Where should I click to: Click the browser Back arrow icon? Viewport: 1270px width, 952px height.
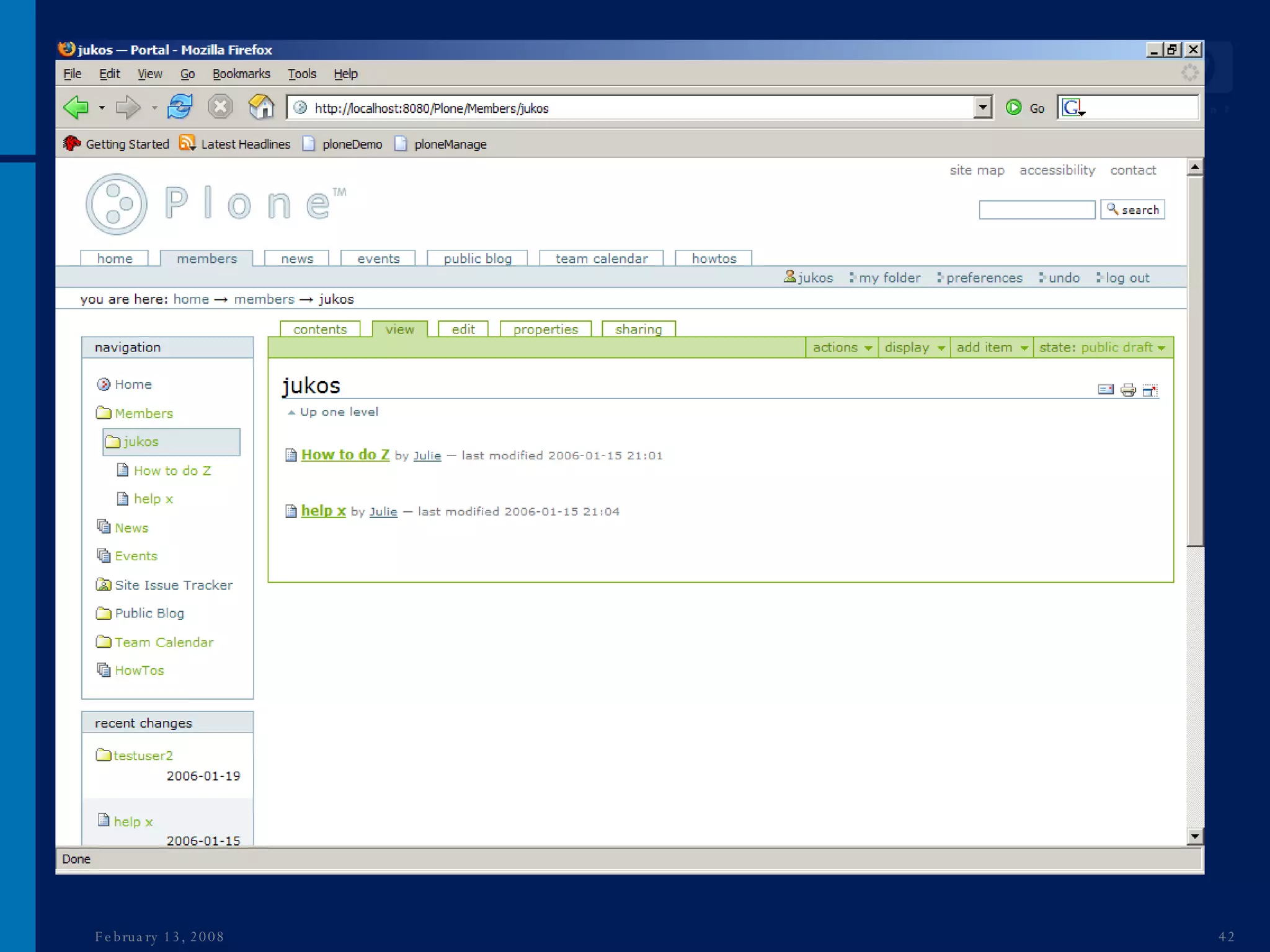[77, 108]
